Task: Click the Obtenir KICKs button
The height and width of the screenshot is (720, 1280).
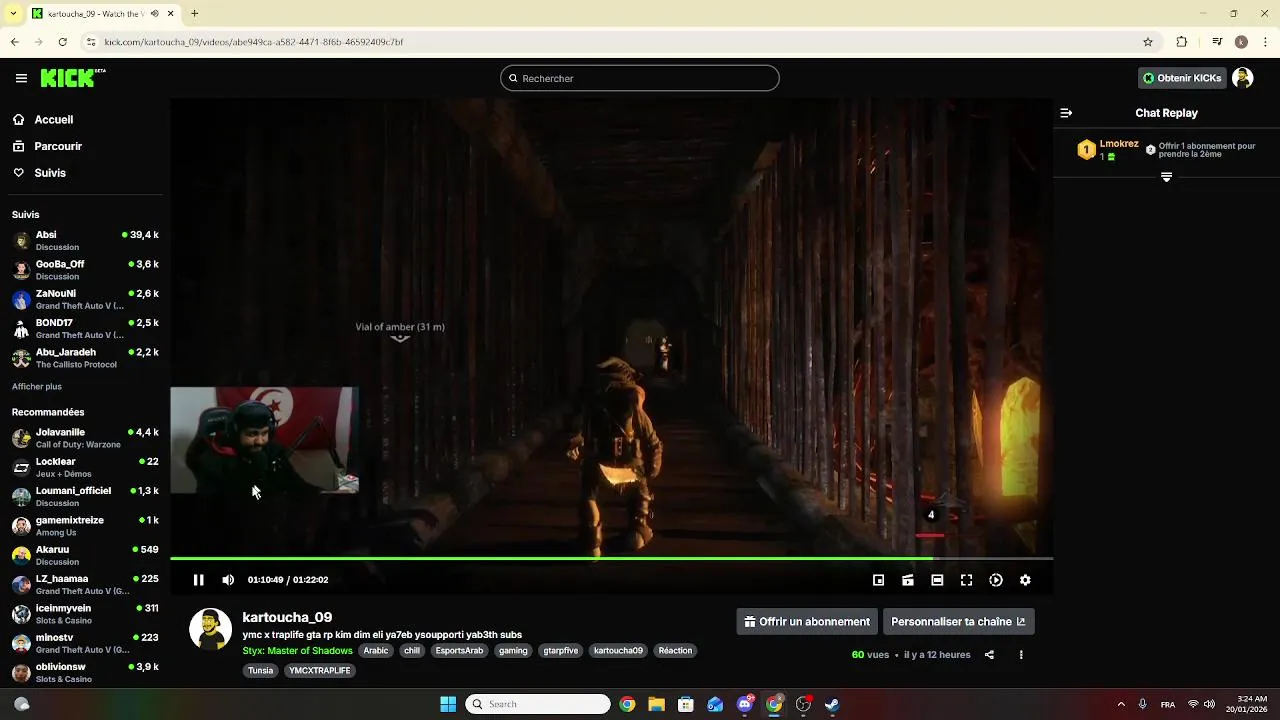Action: click(1182, 78)
